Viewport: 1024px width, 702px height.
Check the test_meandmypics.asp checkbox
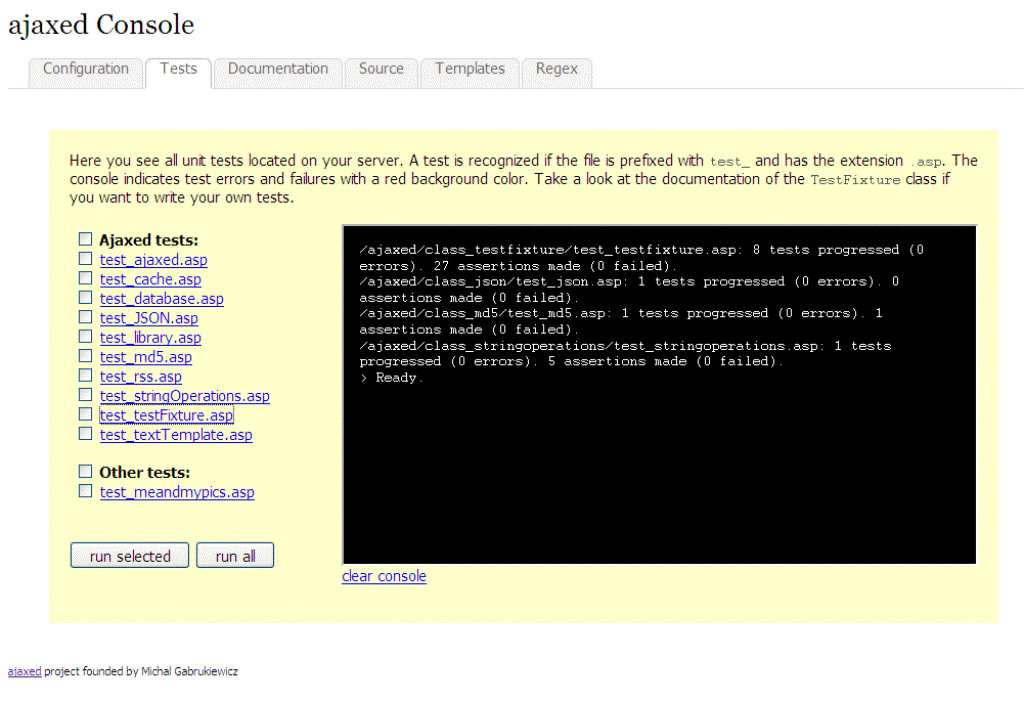coord(86,491)
